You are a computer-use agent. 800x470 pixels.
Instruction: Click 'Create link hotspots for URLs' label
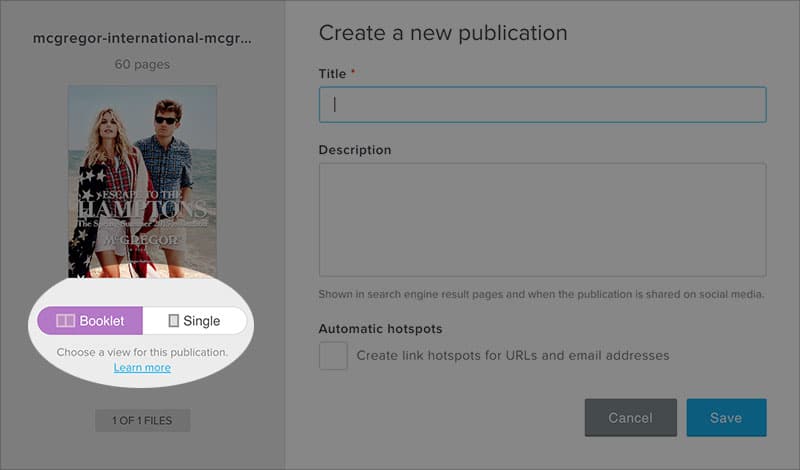[512, 355]
